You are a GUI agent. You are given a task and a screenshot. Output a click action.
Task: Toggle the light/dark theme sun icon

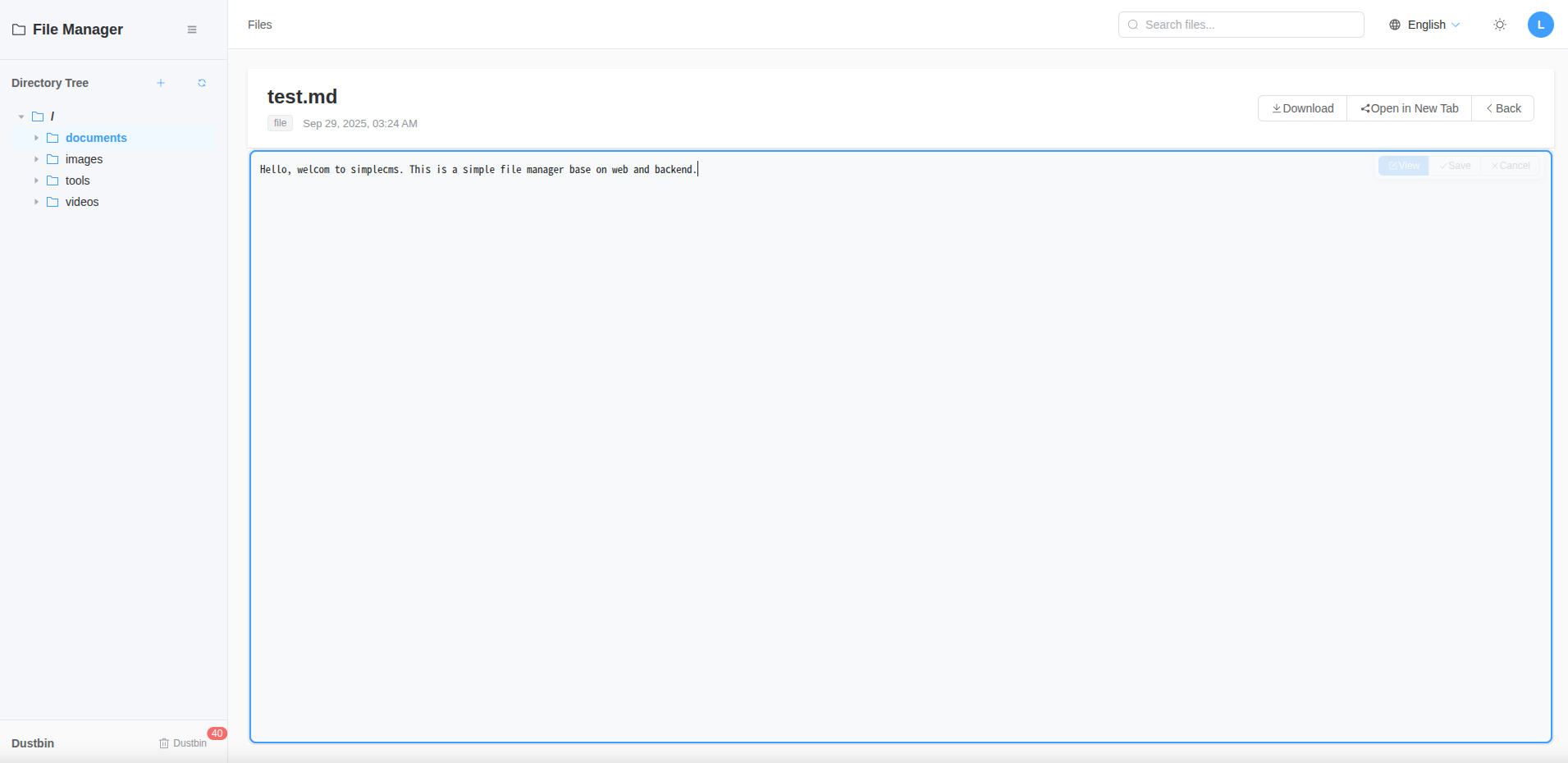point(1500,25)
